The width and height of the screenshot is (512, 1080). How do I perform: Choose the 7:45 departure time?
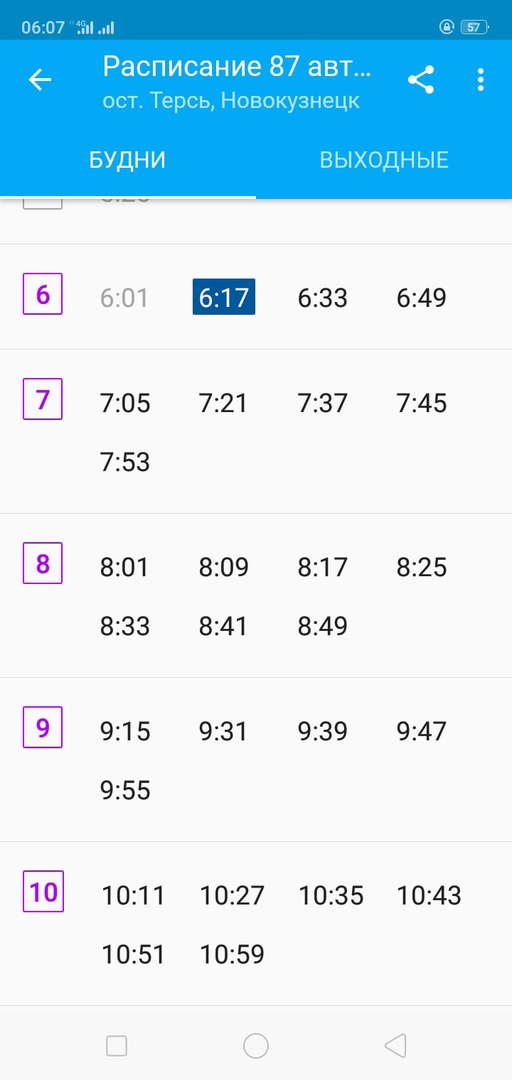422,403
